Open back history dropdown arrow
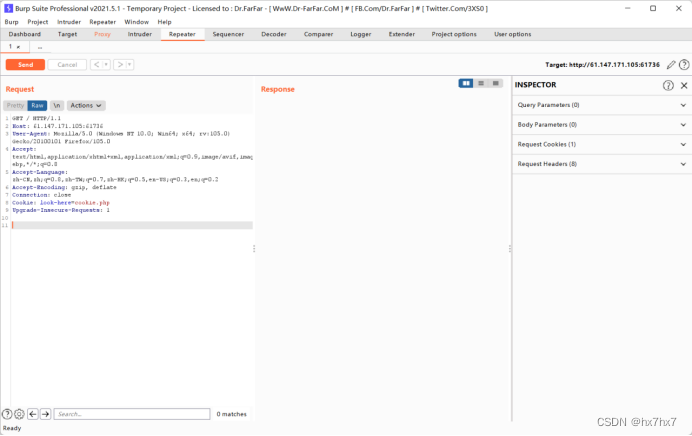Screen dimensions: 692x436 [x=106, y=65]
